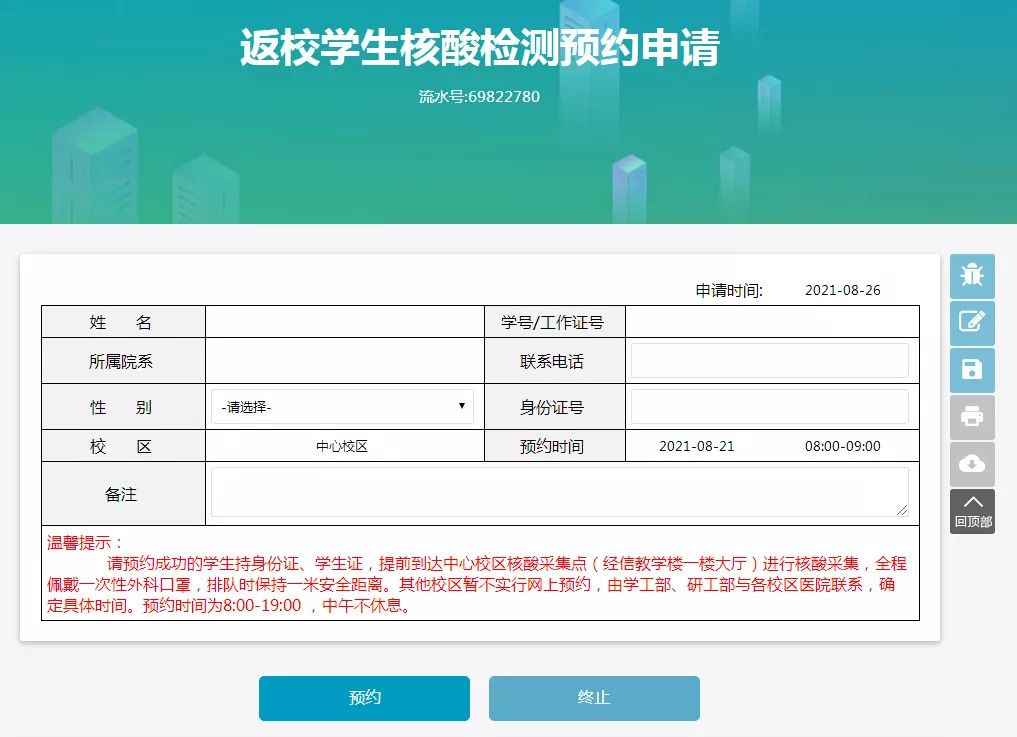Click the empty 姓名 name value cell

[344, 322]
